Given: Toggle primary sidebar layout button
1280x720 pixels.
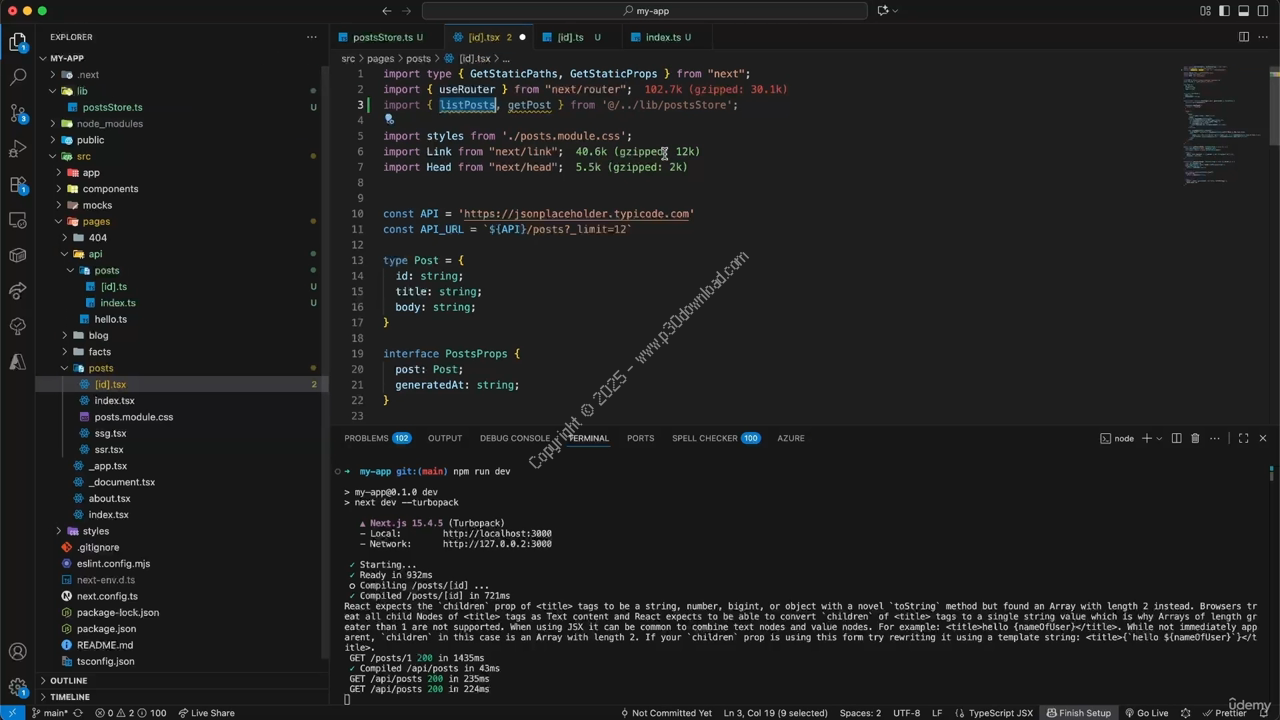Looking at the screenshot, I should click(1225, 11).
